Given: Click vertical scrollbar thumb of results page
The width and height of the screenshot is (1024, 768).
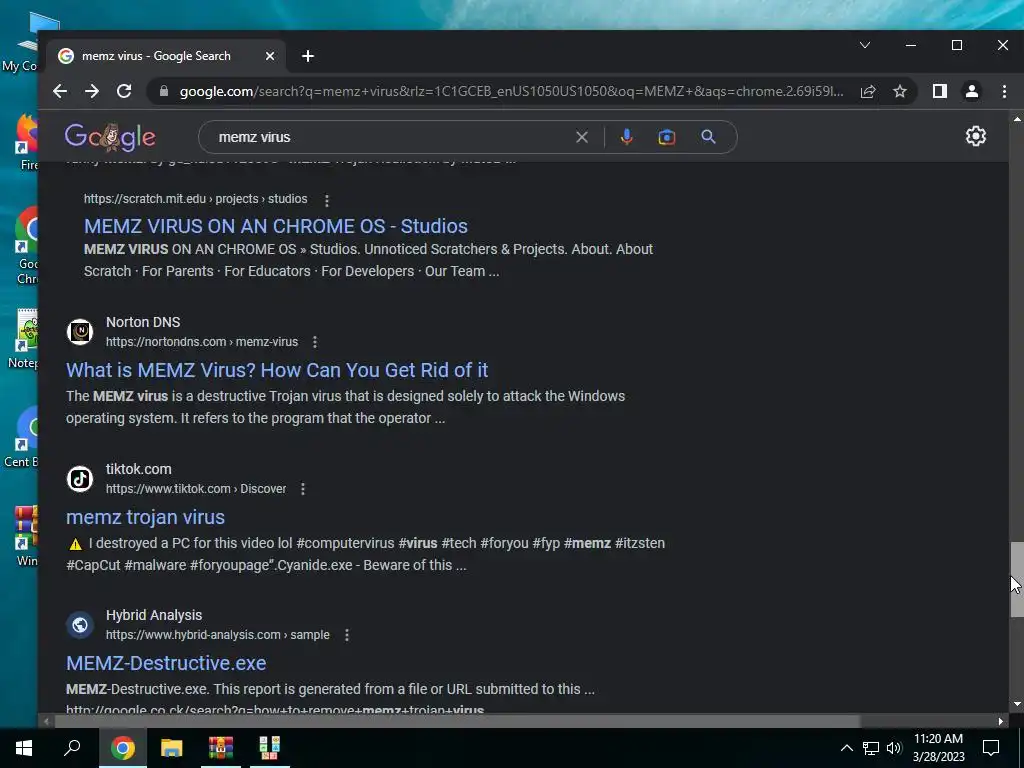Looking at the screenshot, I should click(x=1017, y=579).
